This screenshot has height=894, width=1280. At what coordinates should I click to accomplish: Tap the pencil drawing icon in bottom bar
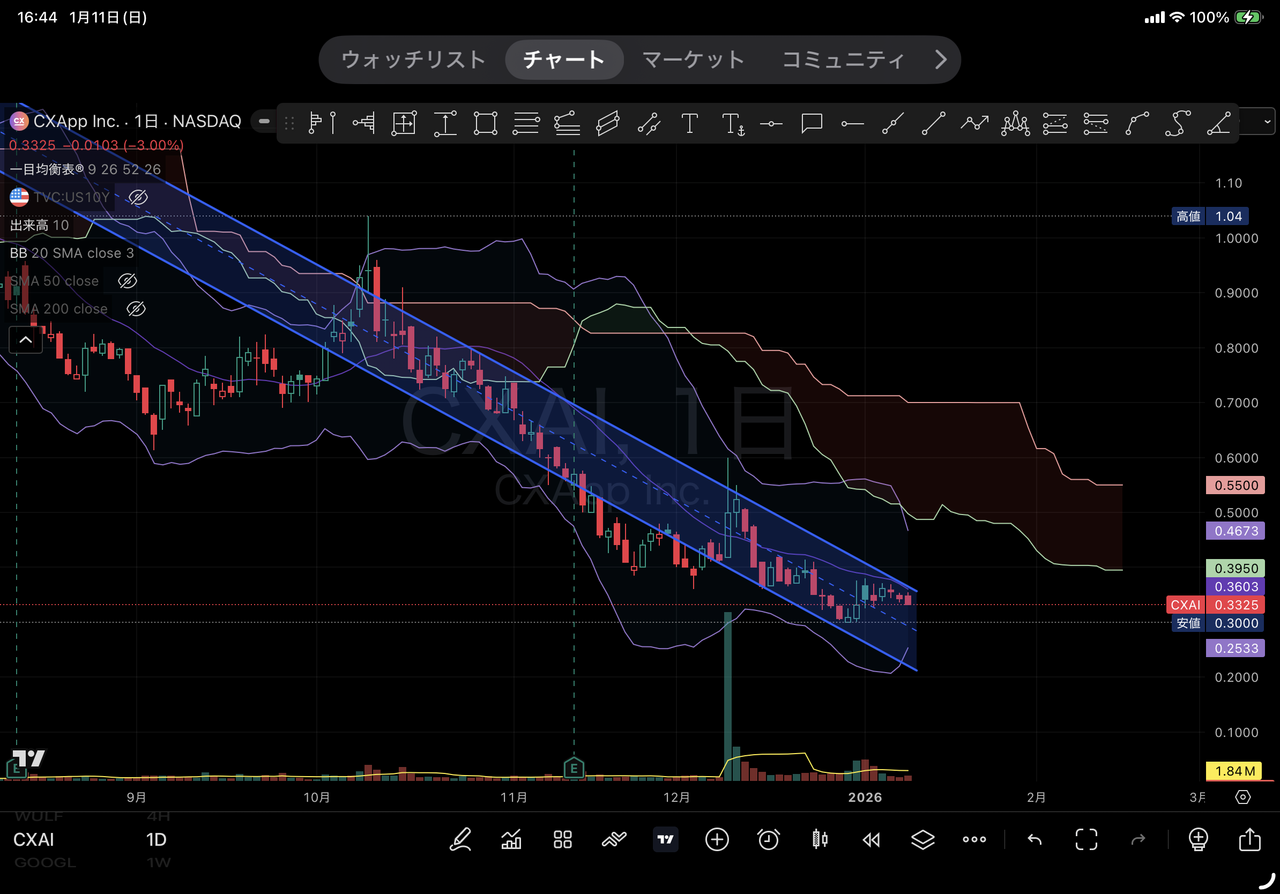[x=460, y=840]
